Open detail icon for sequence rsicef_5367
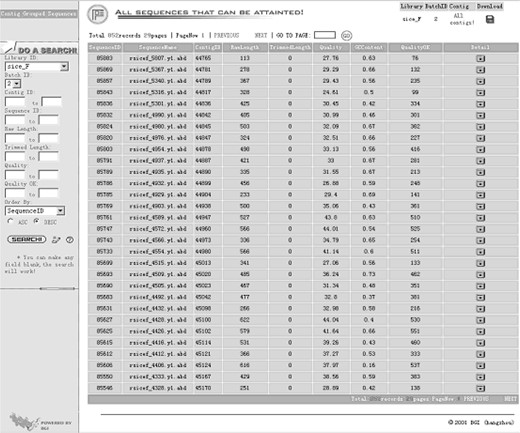The width and height of the screenshot is (520, 433). coord(480,70)
